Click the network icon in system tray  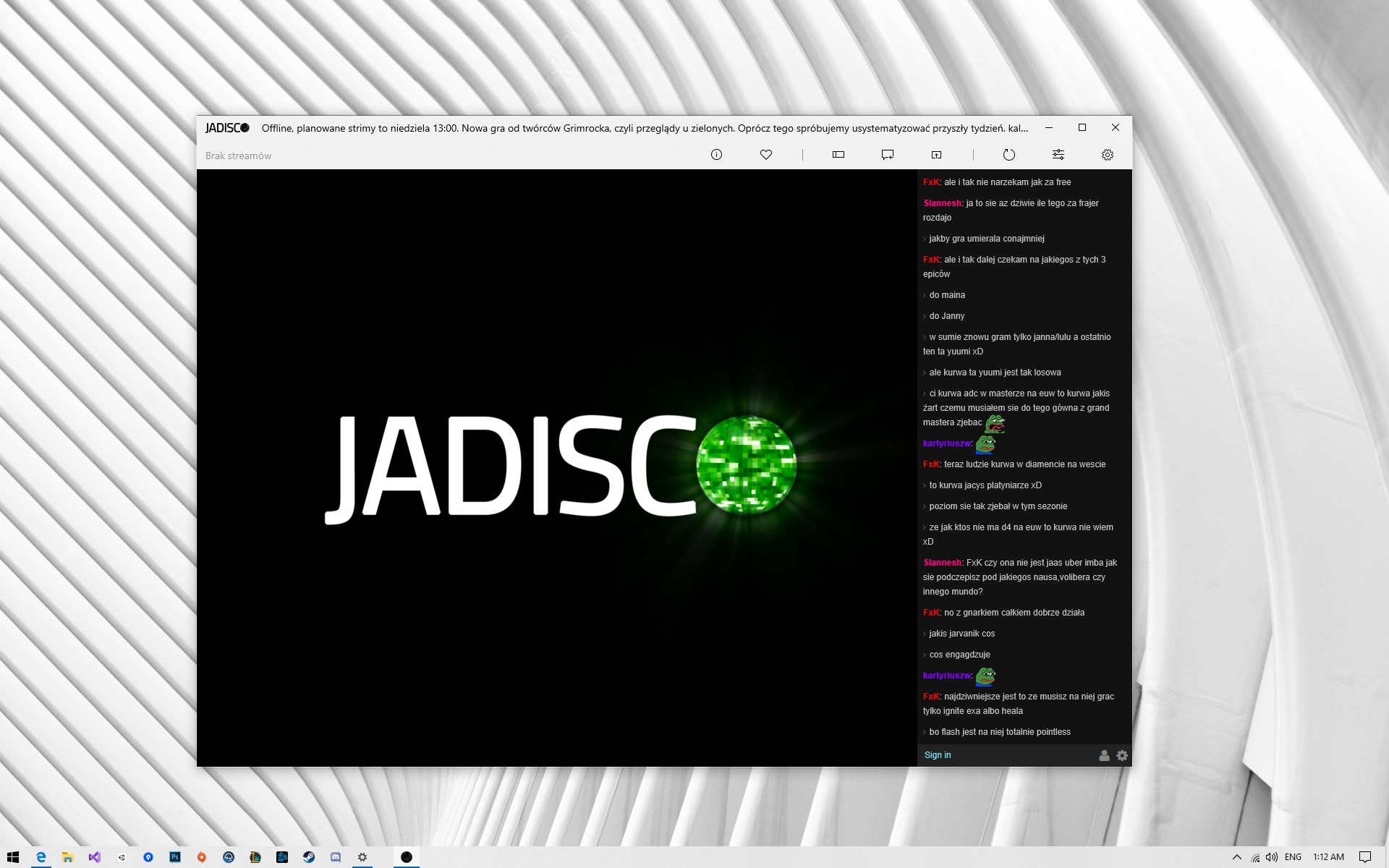1255,857
